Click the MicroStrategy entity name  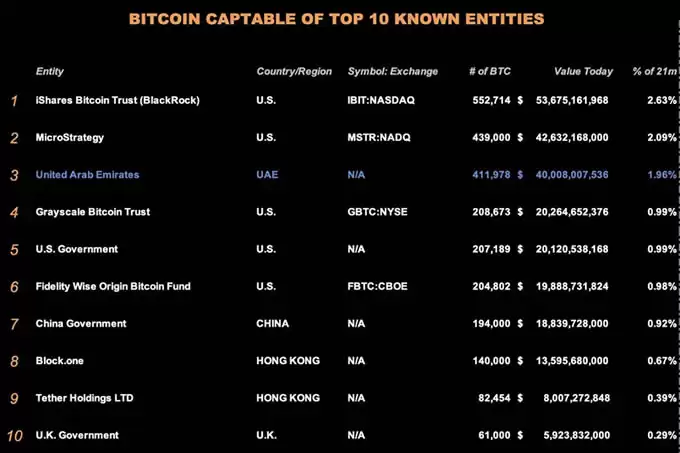tap(70, 138)
